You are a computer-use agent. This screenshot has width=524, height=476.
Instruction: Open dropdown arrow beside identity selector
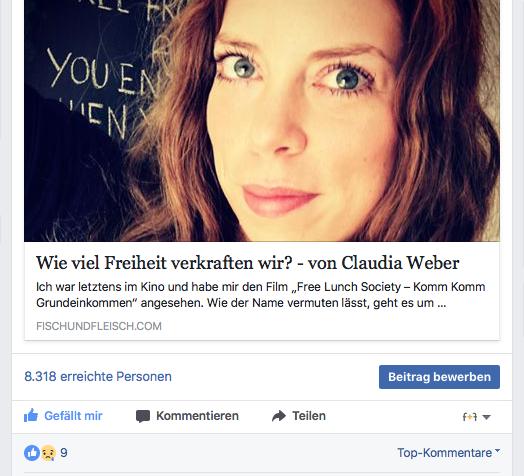click(487, 417)
